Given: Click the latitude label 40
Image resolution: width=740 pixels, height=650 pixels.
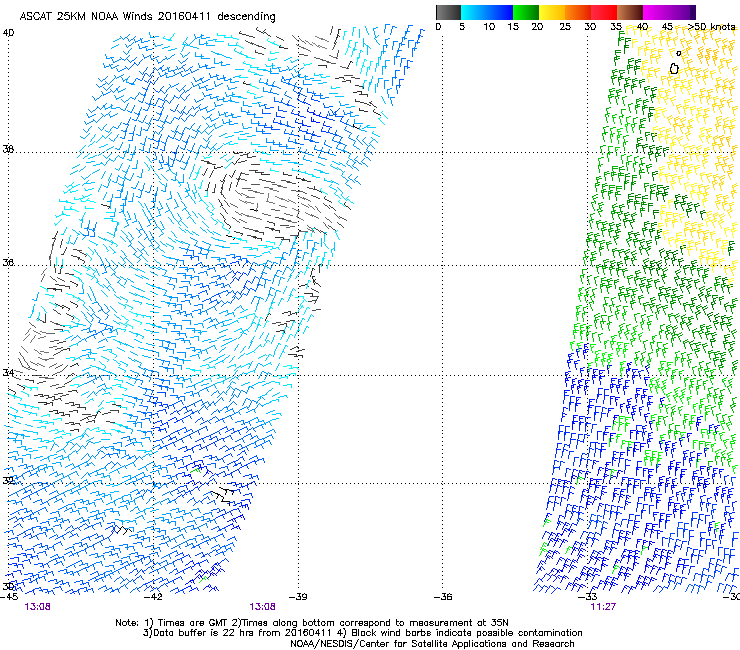Looking at the screenshot, I should pyautogui.click(x=8, y=33).
